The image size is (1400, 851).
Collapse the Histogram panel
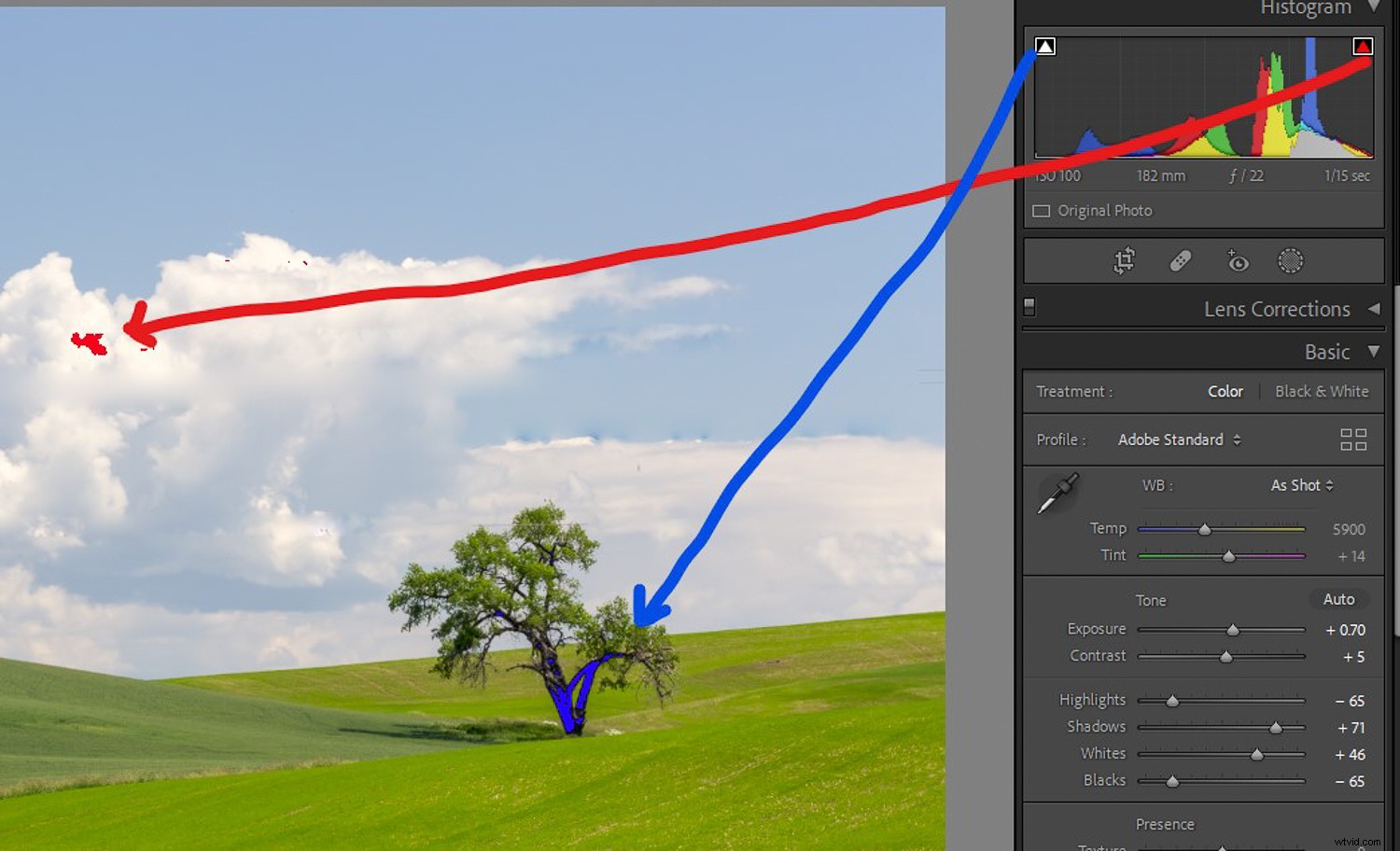point(1372,7)
